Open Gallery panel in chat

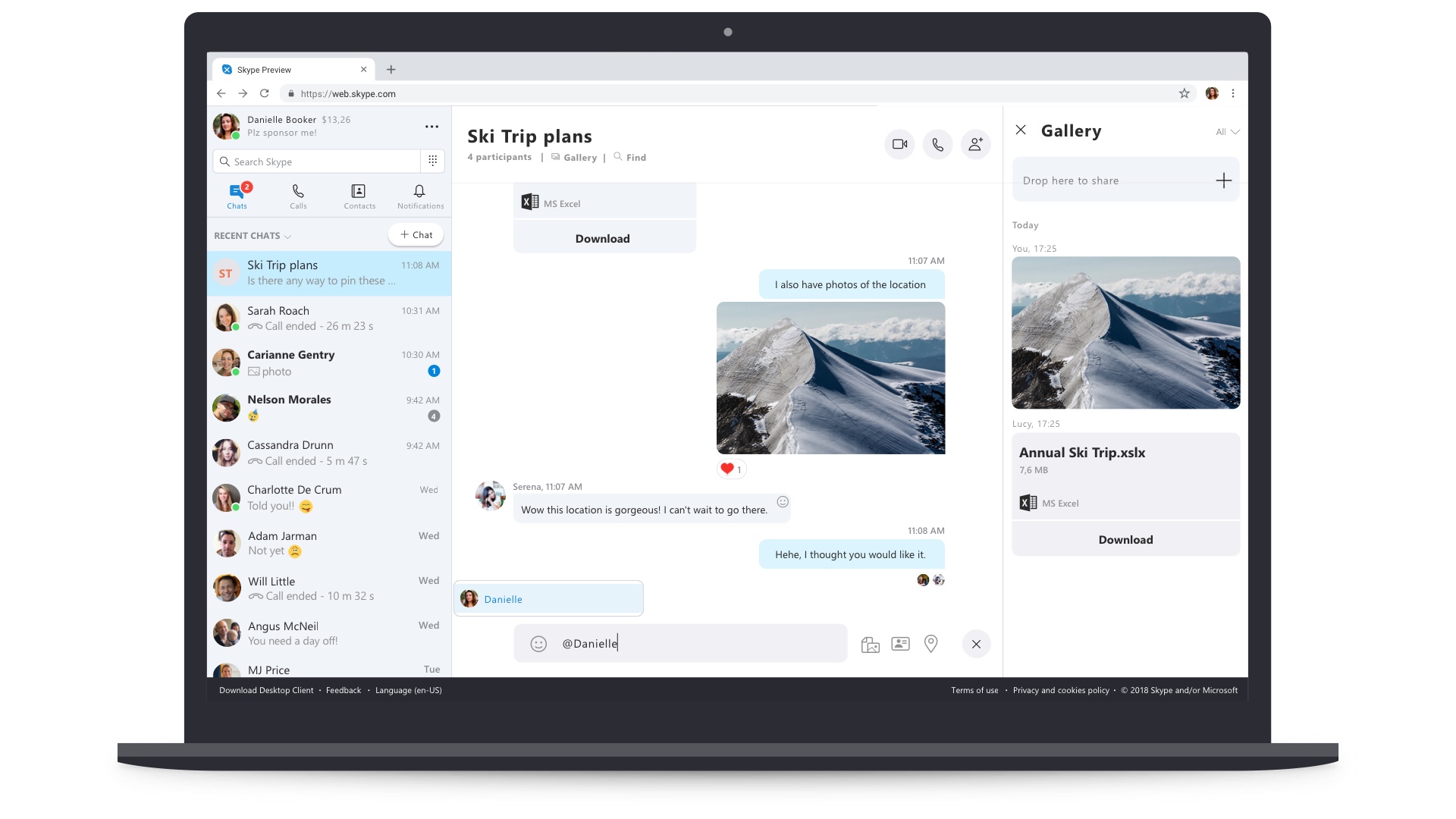tap(572, 157)
